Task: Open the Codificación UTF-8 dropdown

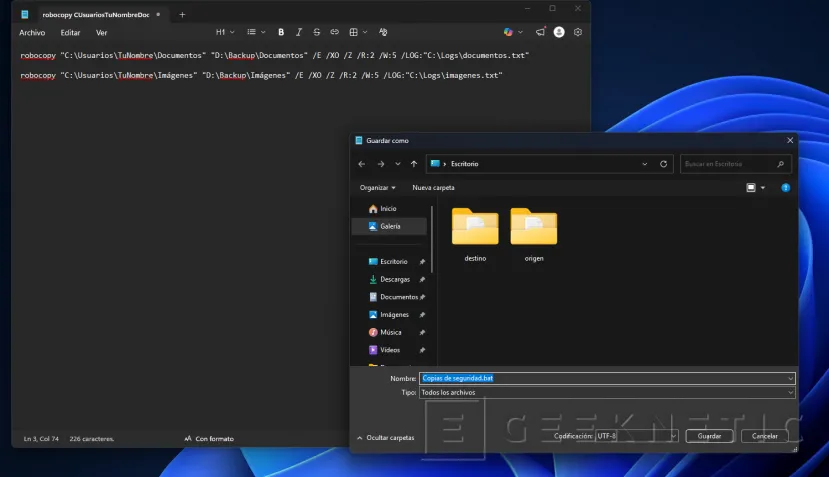Action: pyautogui.click(x=637, y=436)
